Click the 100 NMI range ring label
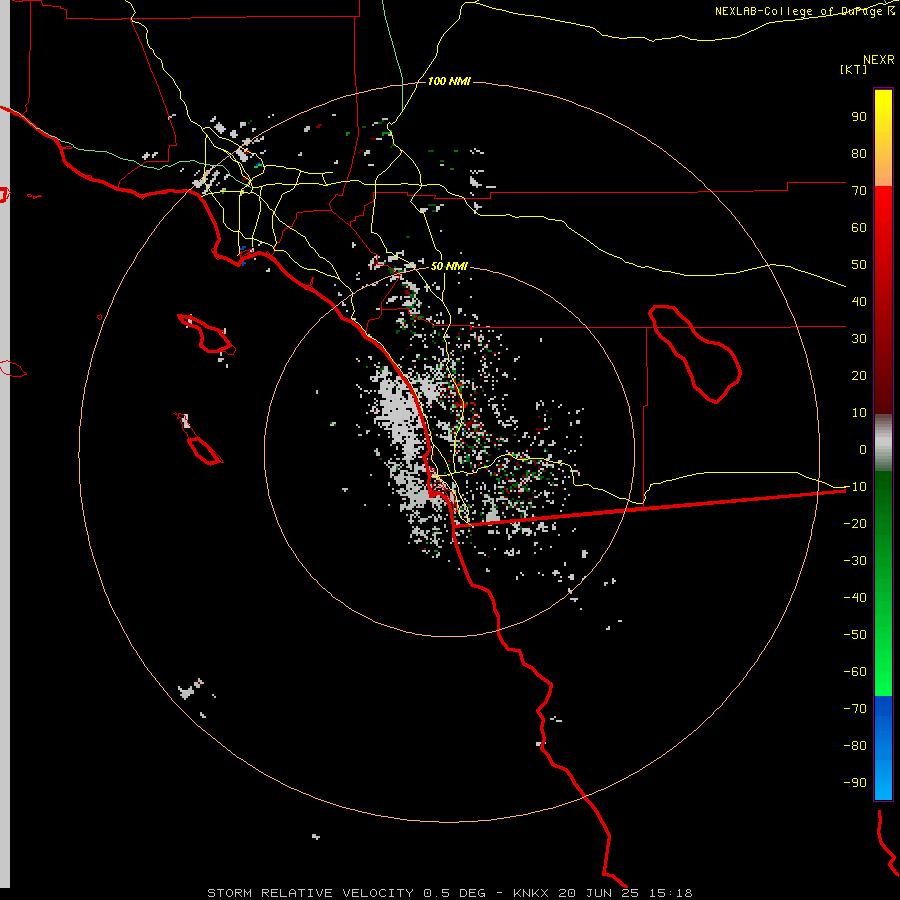The width and height of the screenshot is (900, 900). click(449, 82)
